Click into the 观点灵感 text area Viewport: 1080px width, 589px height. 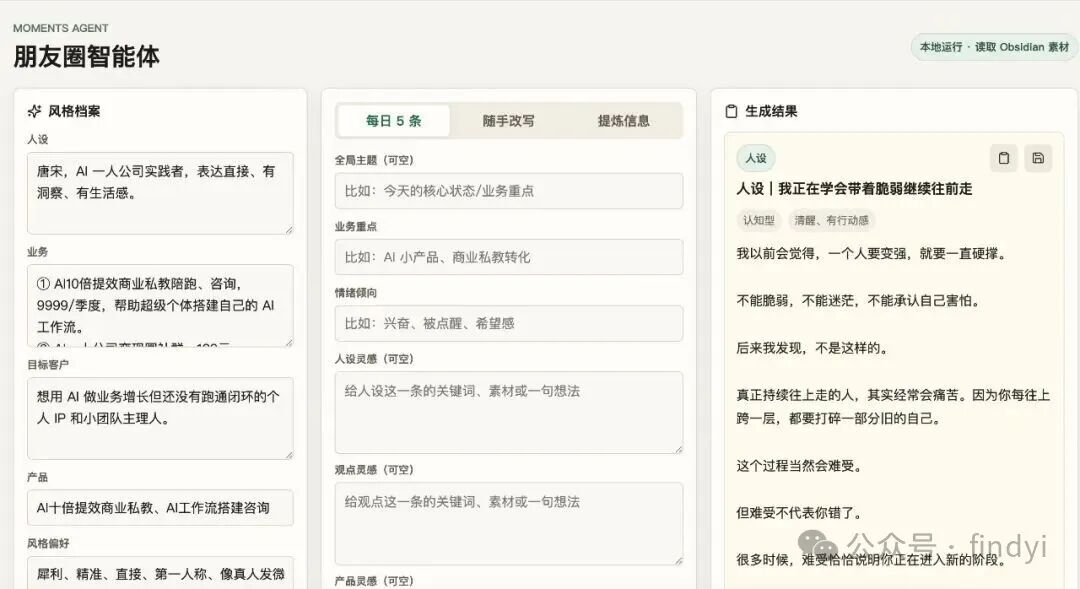(508, 524)
